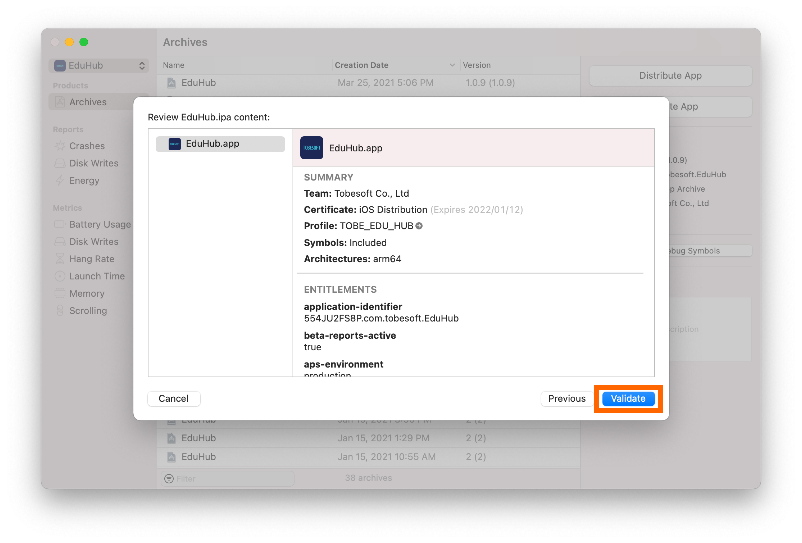Sort archives by Version column
This screenshot has width=802, height=543.
point(476,65)
